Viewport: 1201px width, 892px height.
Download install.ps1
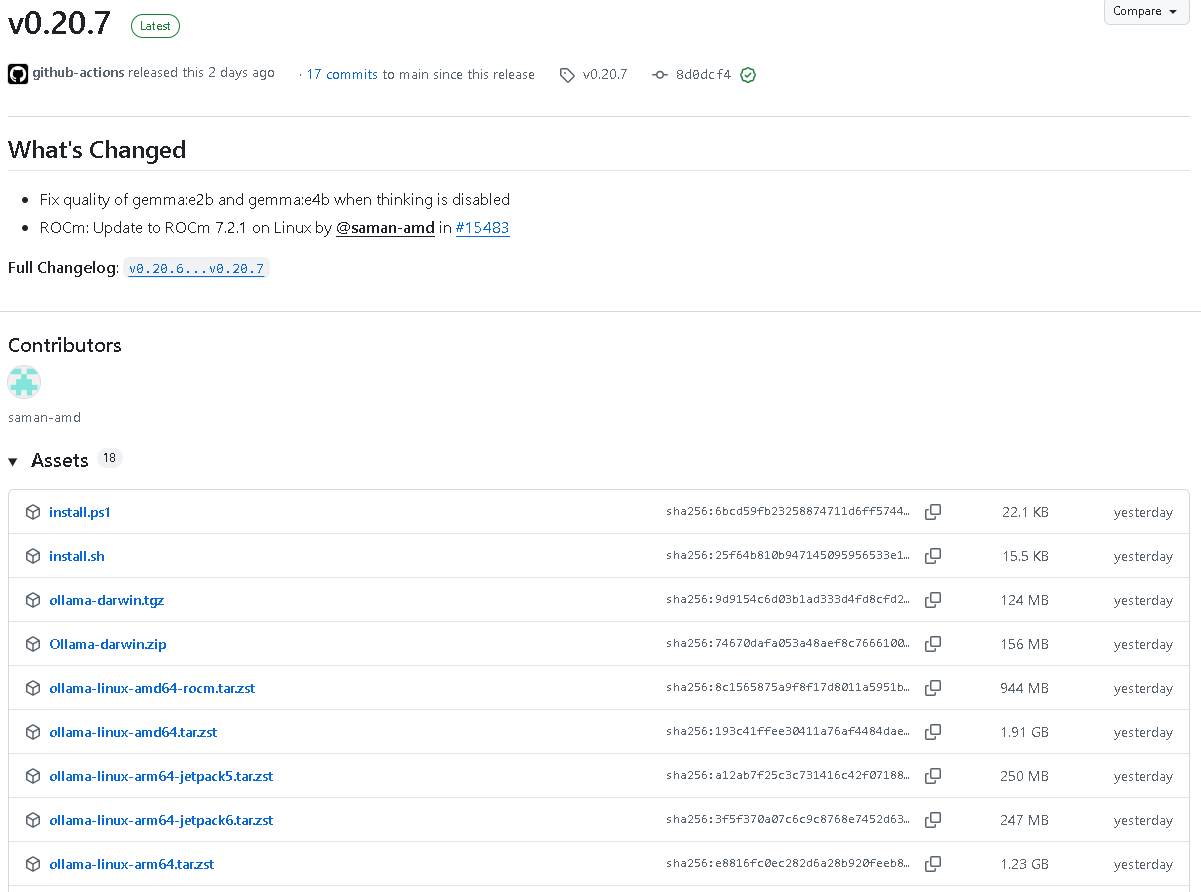tap(80, 512)
